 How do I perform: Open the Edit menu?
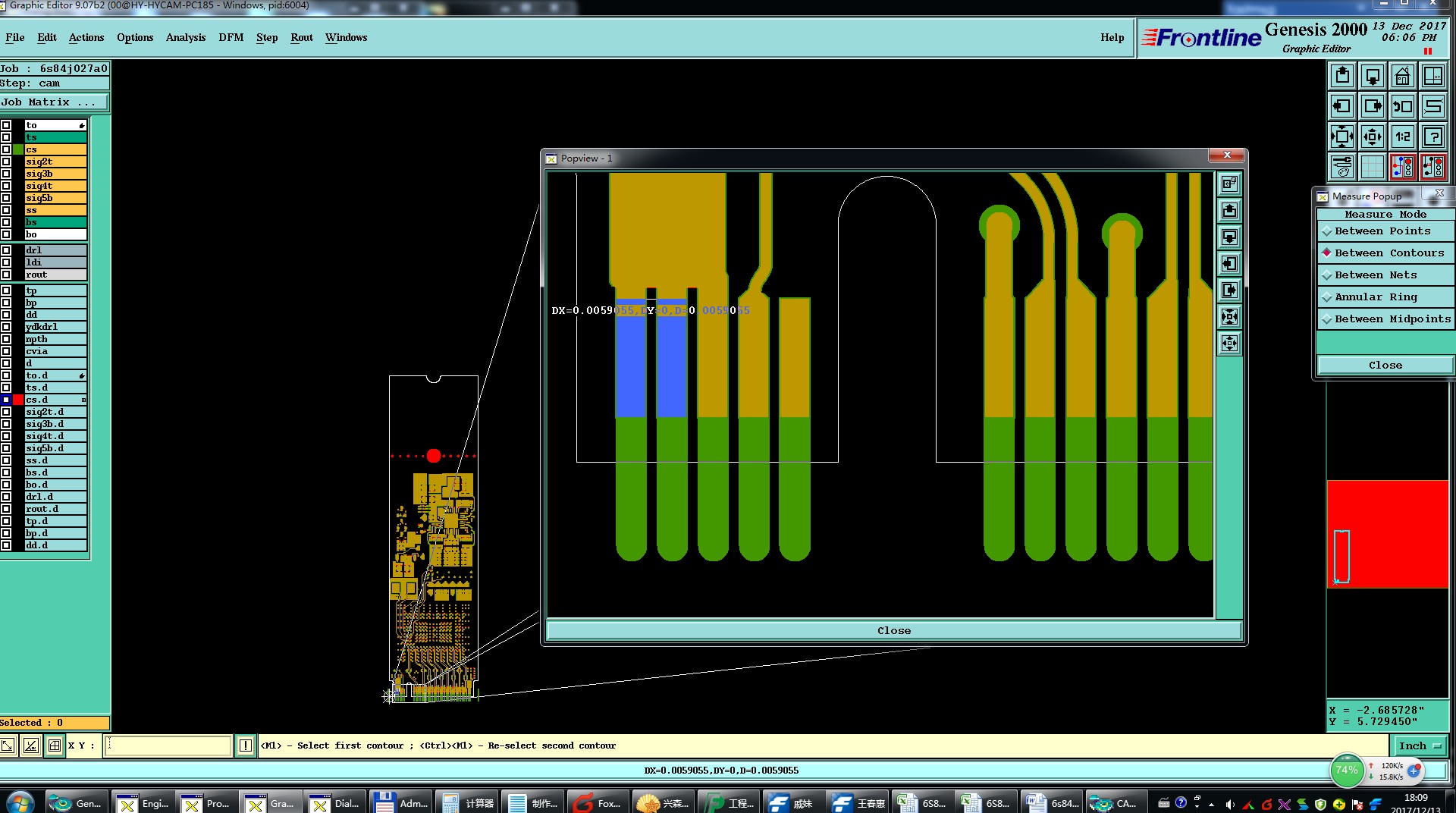[x=47, y=37]
